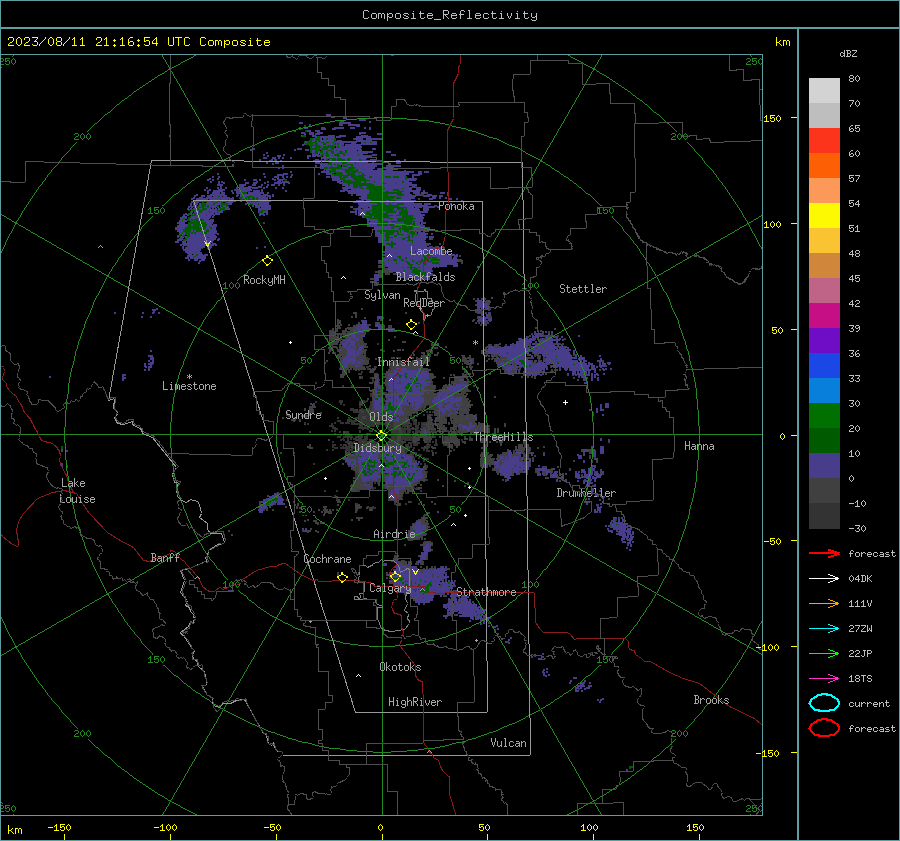The height and width of the screenshot is (841, 900).
Task: Click the 2023/08/11 21:16:54 UTC timestamp
Action: [x=90, y=42]
